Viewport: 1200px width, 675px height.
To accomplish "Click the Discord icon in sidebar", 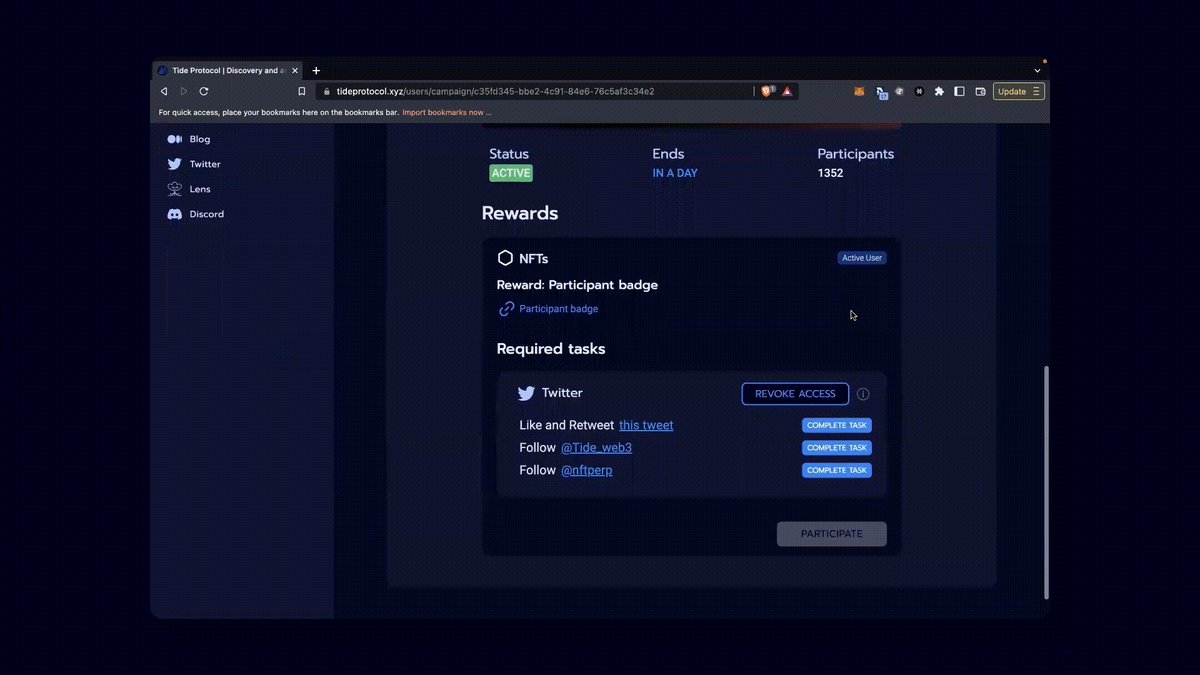I will point(174,214).
